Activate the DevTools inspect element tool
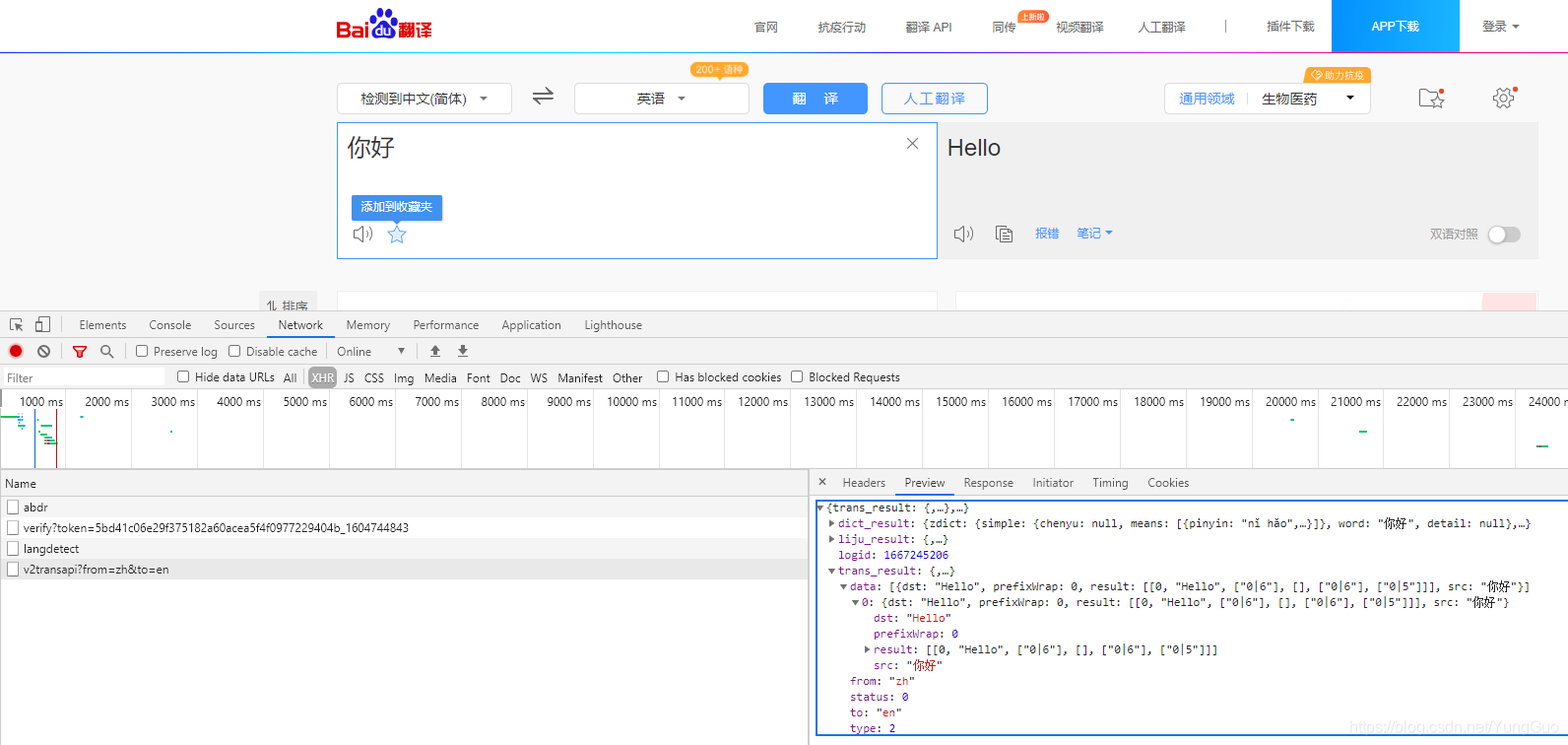Viewport: 1568px width, 745px height. [x=17, y=324]
